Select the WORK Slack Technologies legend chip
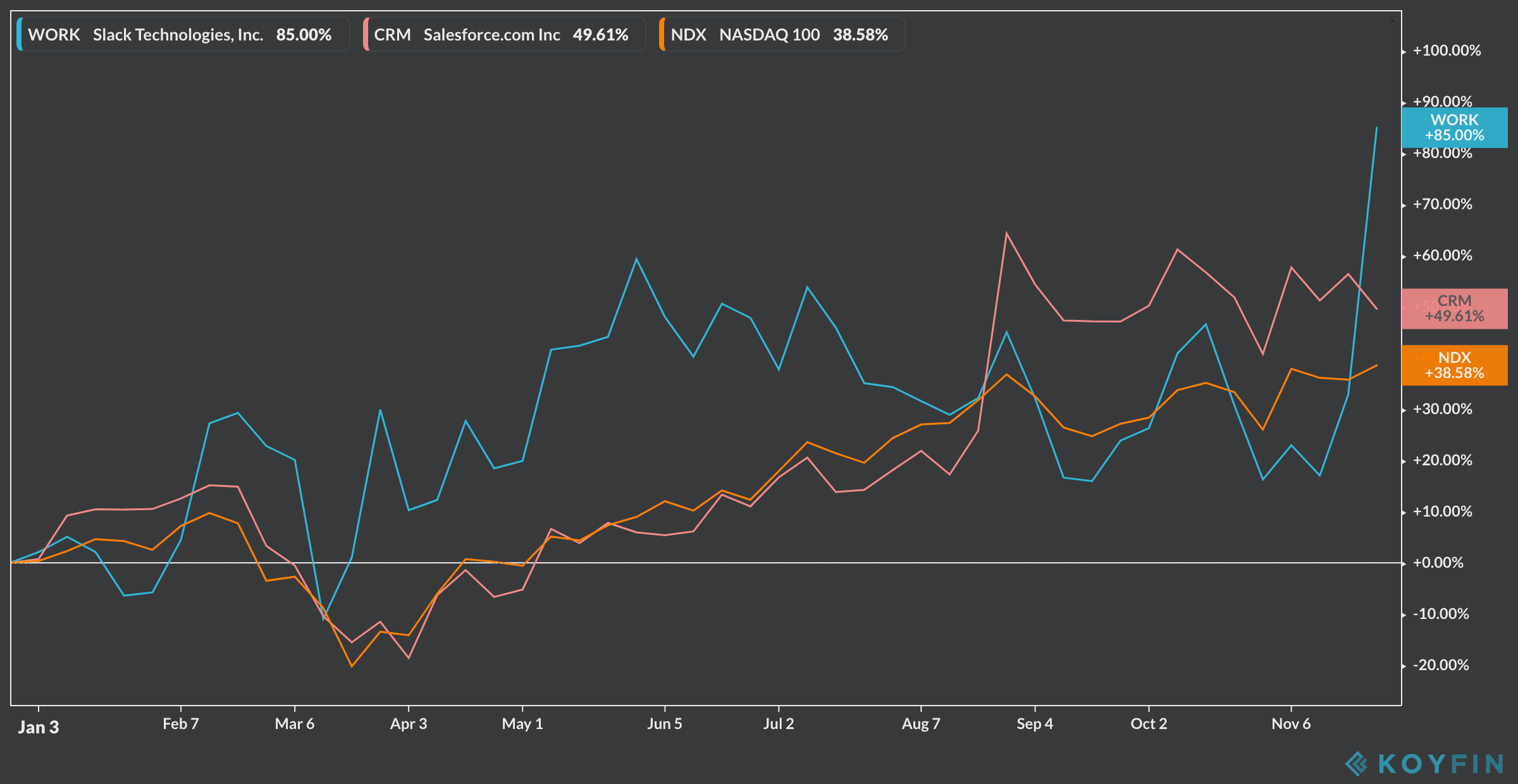 click(183, 35)
